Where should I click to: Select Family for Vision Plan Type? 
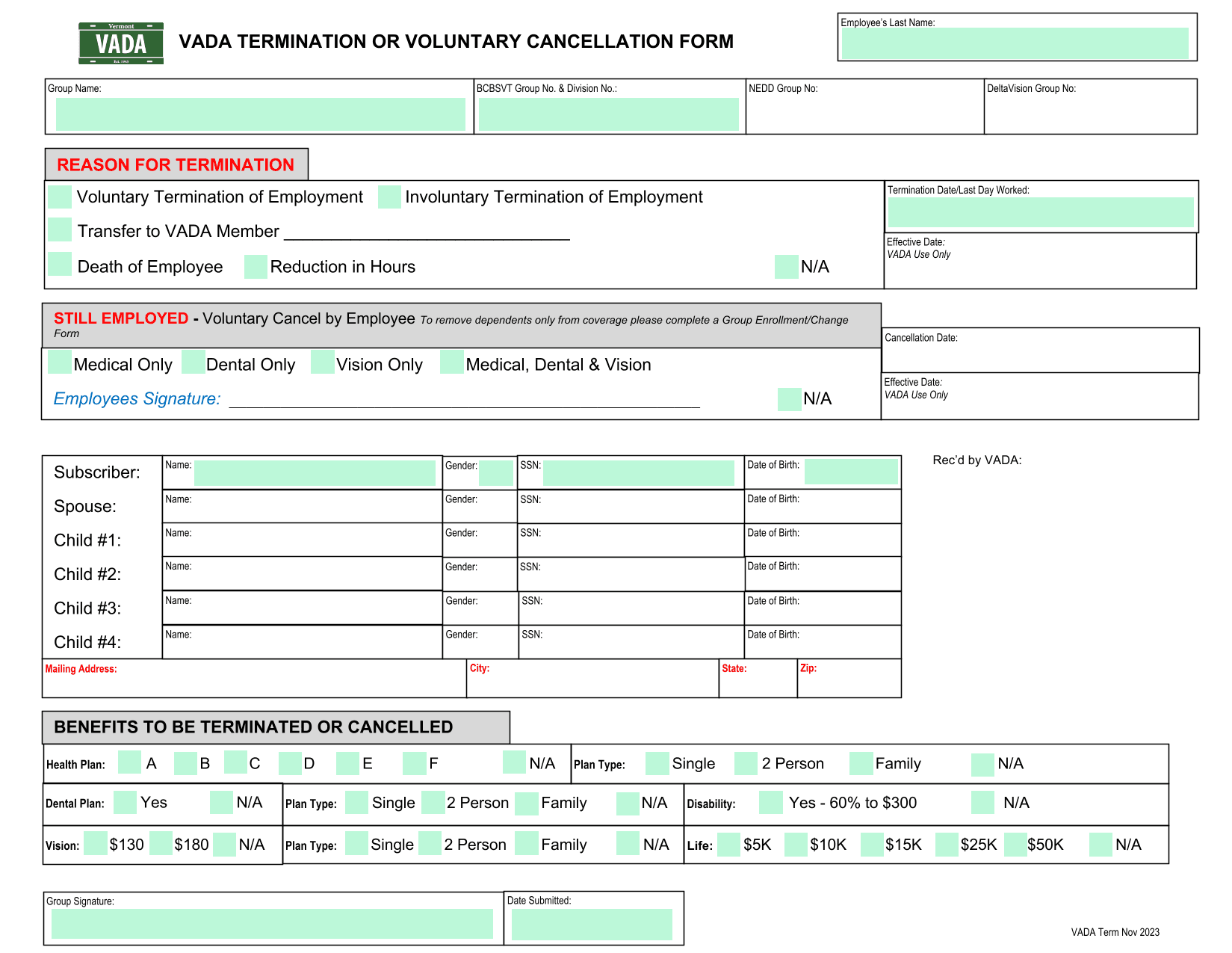(x=527, y=843)
